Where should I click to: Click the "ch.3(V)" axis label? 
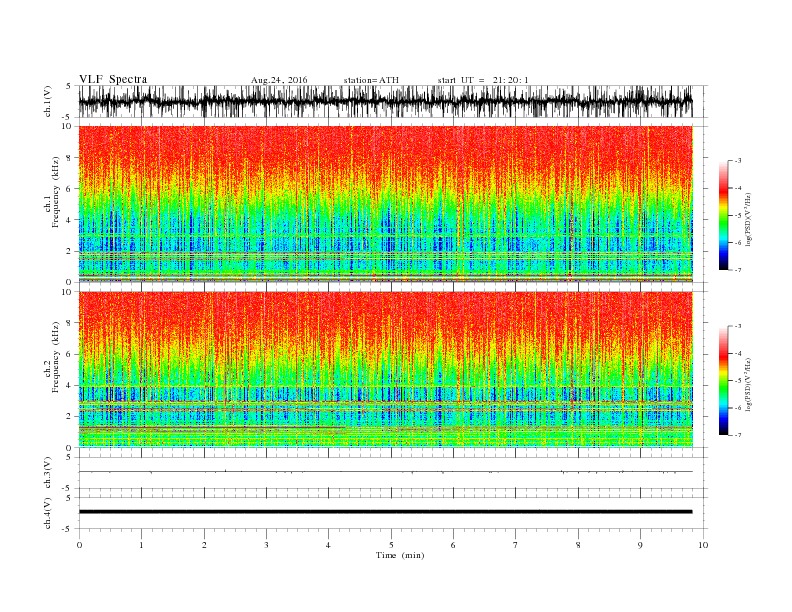48,473
